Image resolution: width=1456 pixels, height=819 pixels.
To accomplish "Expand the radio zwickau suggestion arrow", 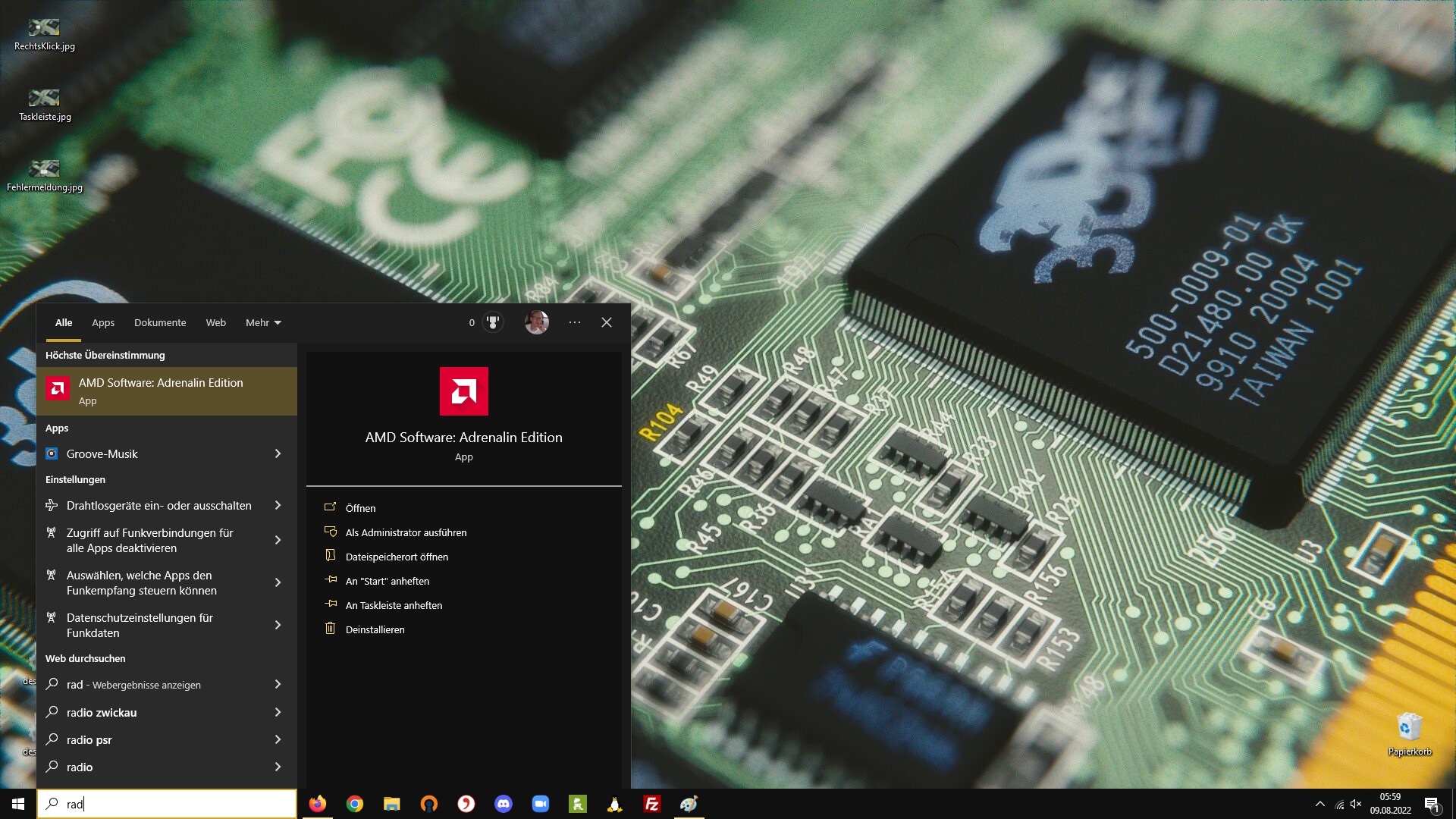I will point(278,712).
